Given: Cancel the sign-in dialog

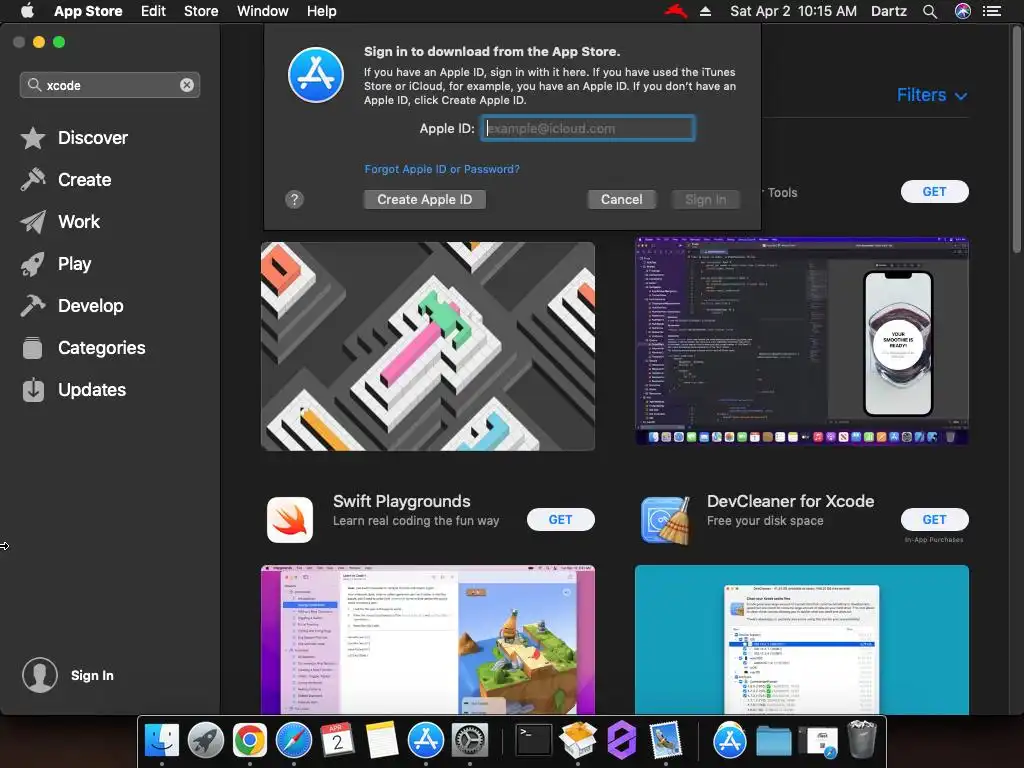Looking at the screenshot, I should 622,200.
